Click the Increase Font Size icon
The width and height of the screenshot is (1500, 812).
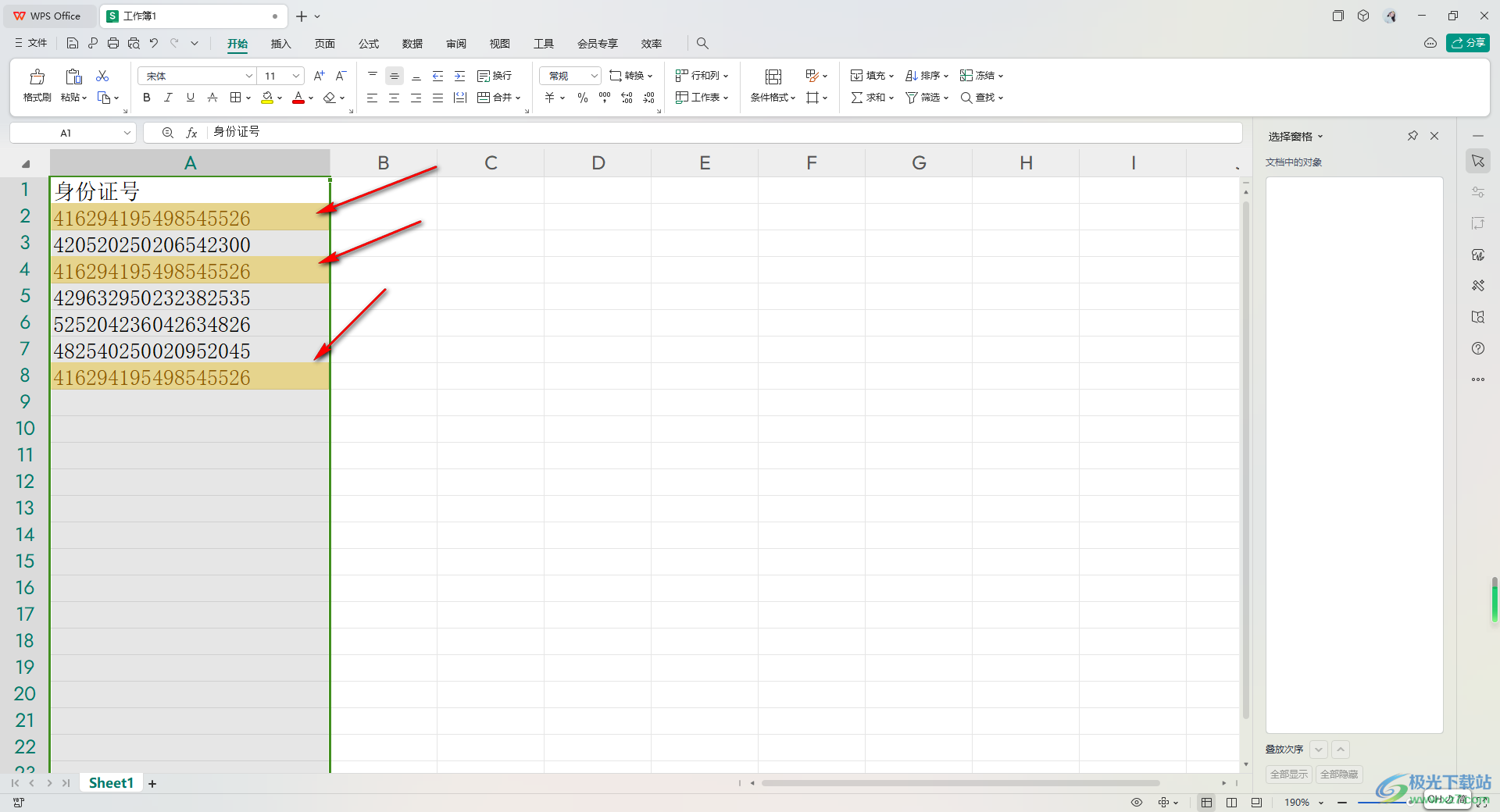(319, 76)
